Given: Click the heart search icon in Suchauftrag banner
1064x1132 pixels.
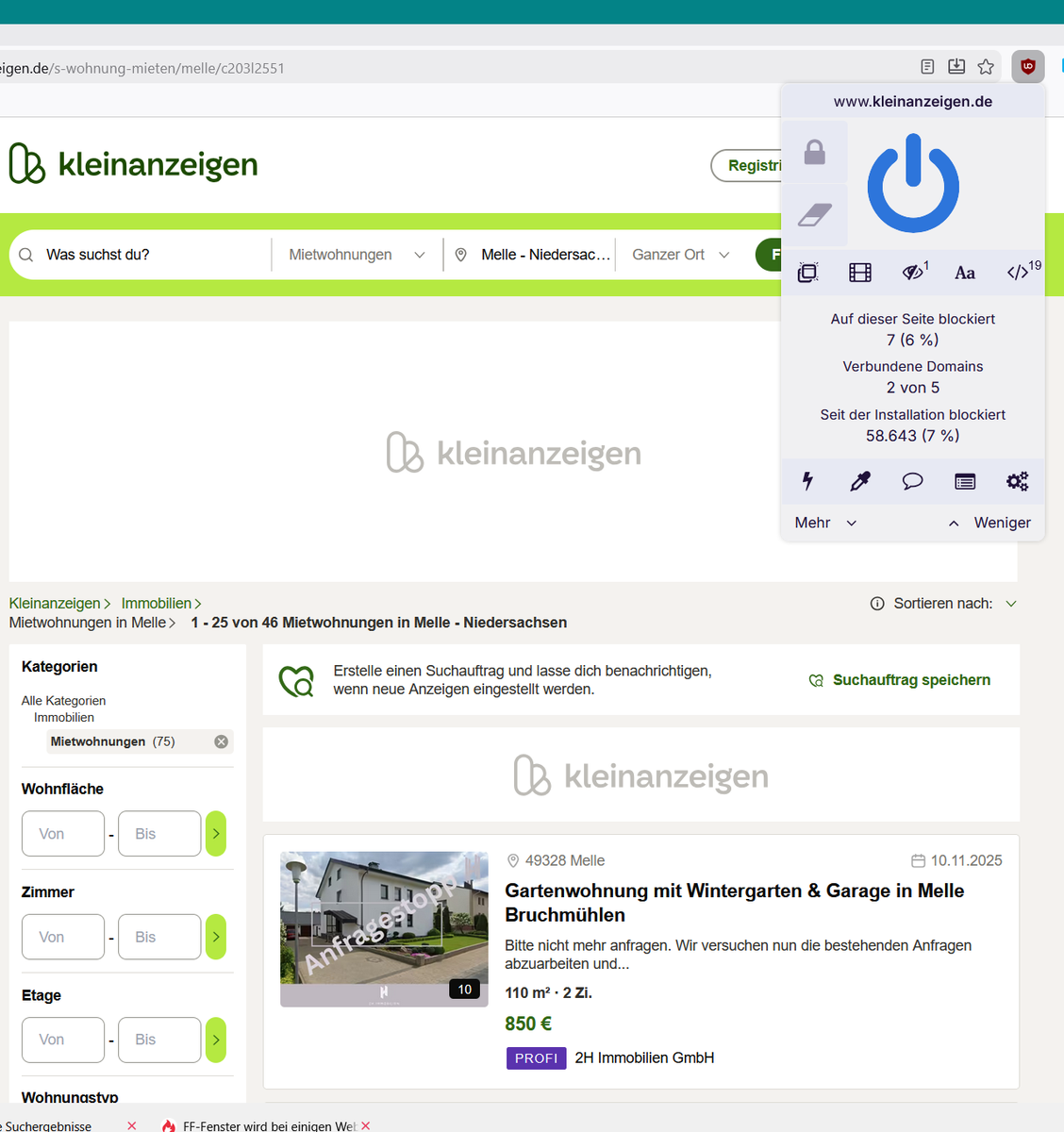Looking at the screenshot, I should [296, 680].
